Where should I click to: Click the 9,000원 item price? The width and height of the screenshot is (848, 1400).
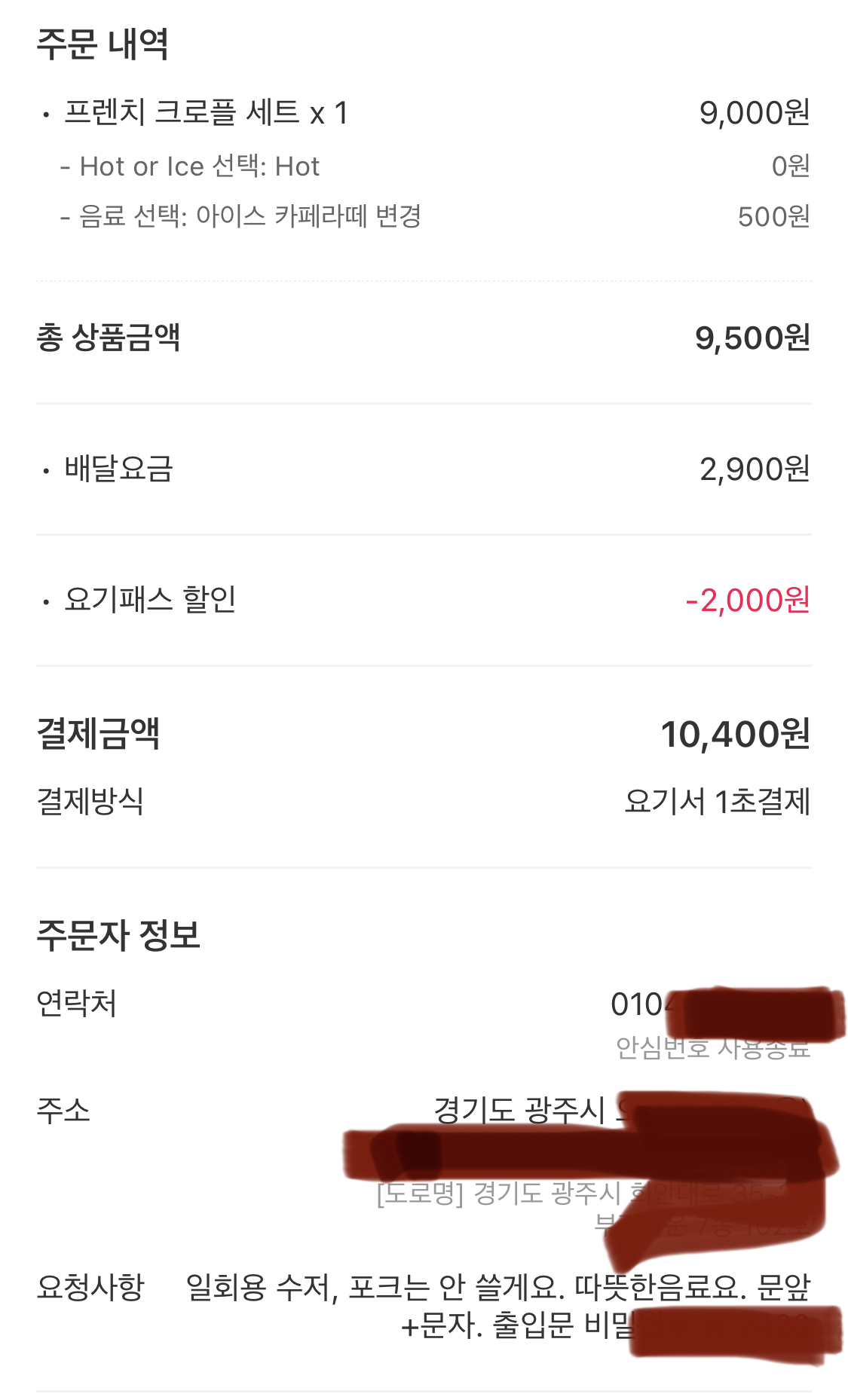[754, 113]
